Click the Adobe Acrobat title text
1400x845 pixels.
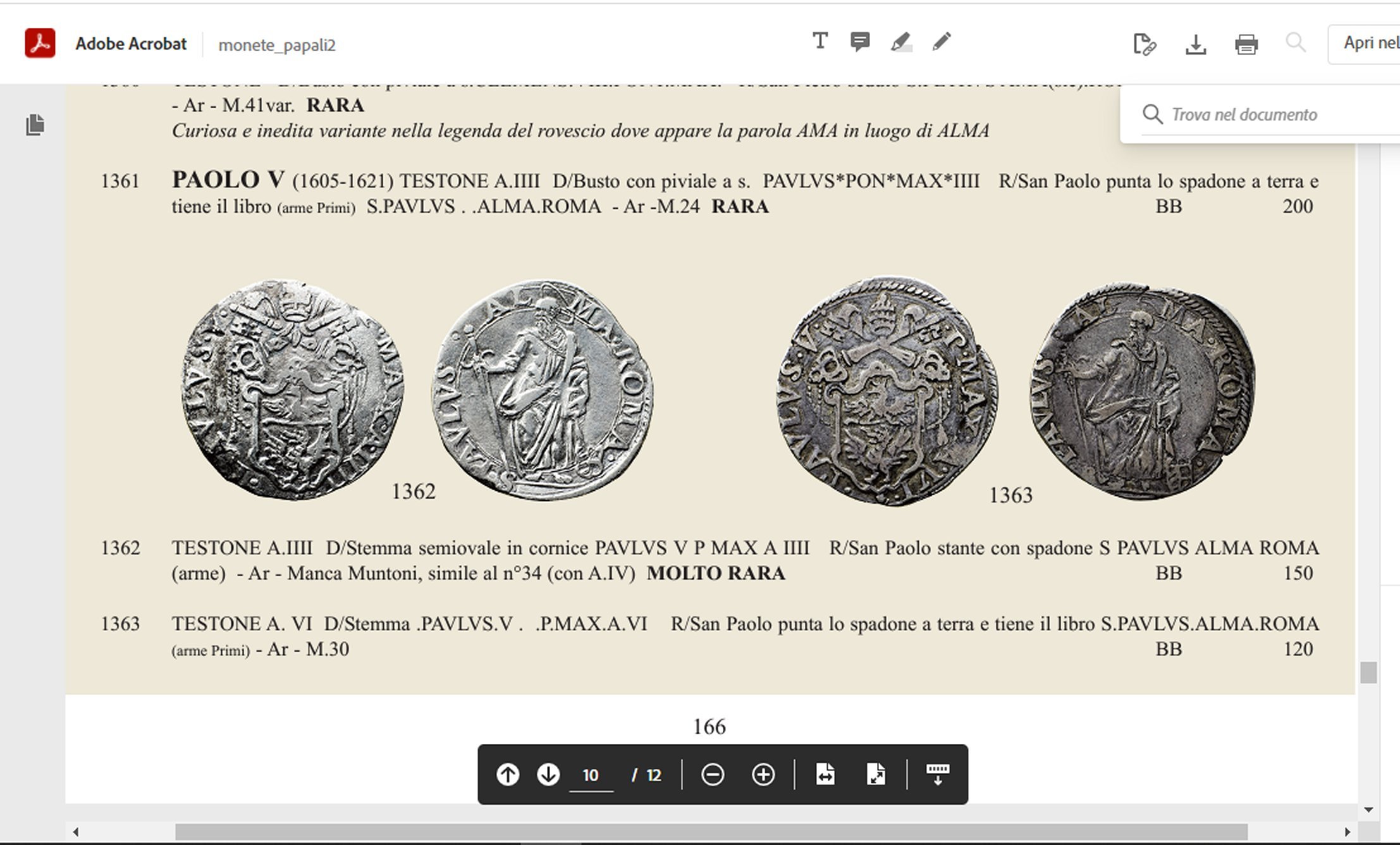(x=131, y=44)
